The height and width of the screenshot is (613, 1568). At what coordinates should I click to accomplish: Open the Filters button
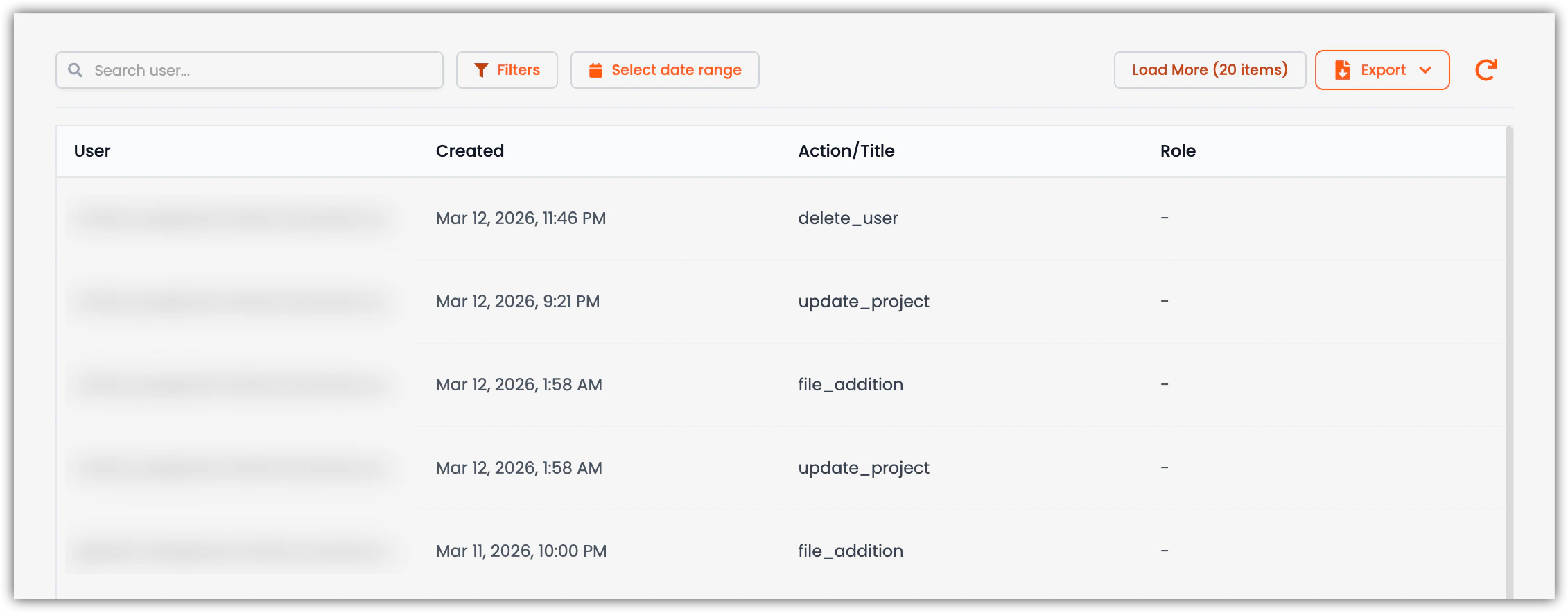507,70
